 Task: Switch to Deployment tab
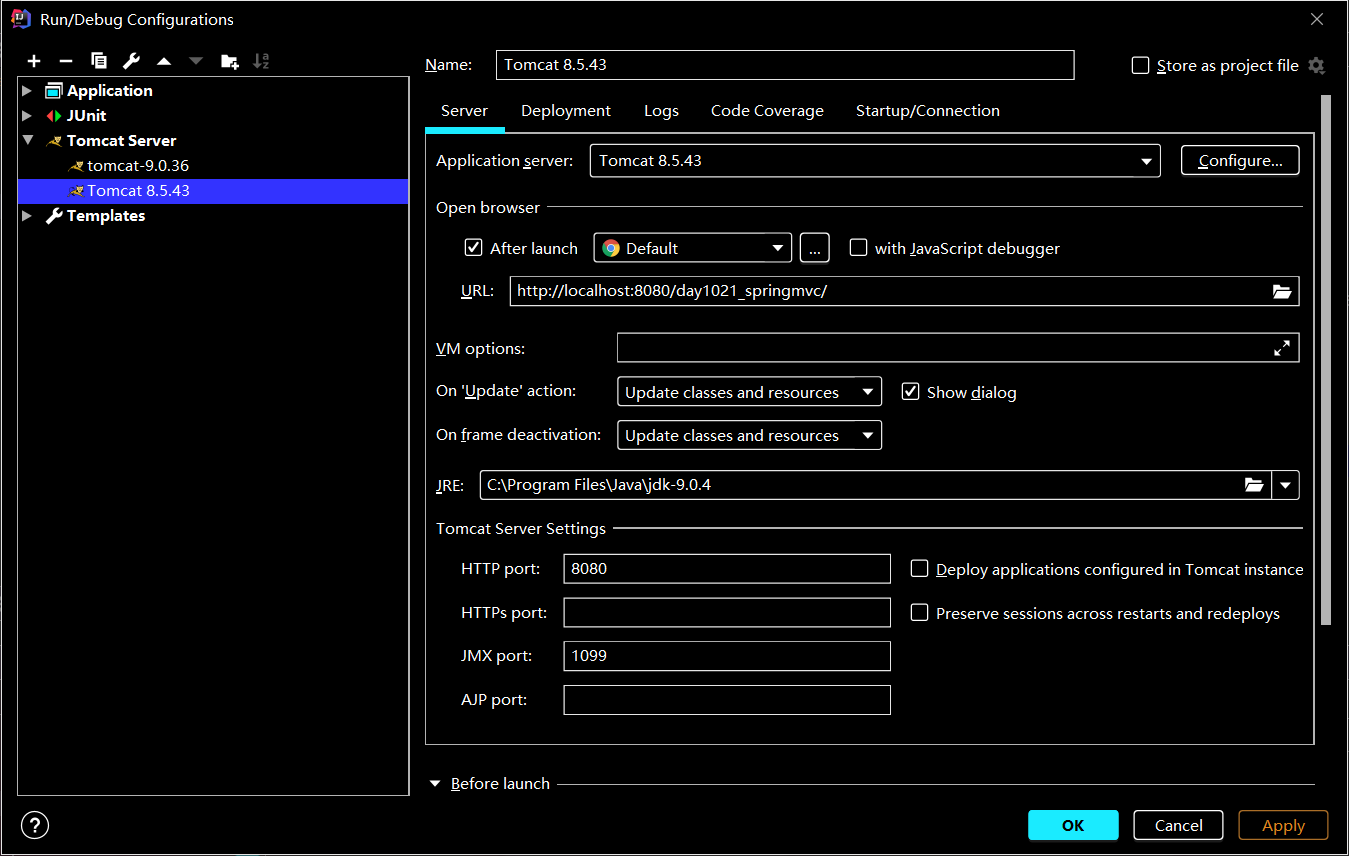coord(566,111)
